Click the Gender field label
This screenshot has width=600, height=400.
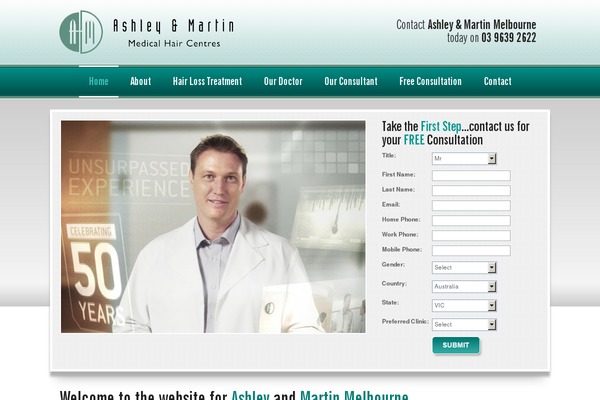pyautogui.click(x=393, y=264)
